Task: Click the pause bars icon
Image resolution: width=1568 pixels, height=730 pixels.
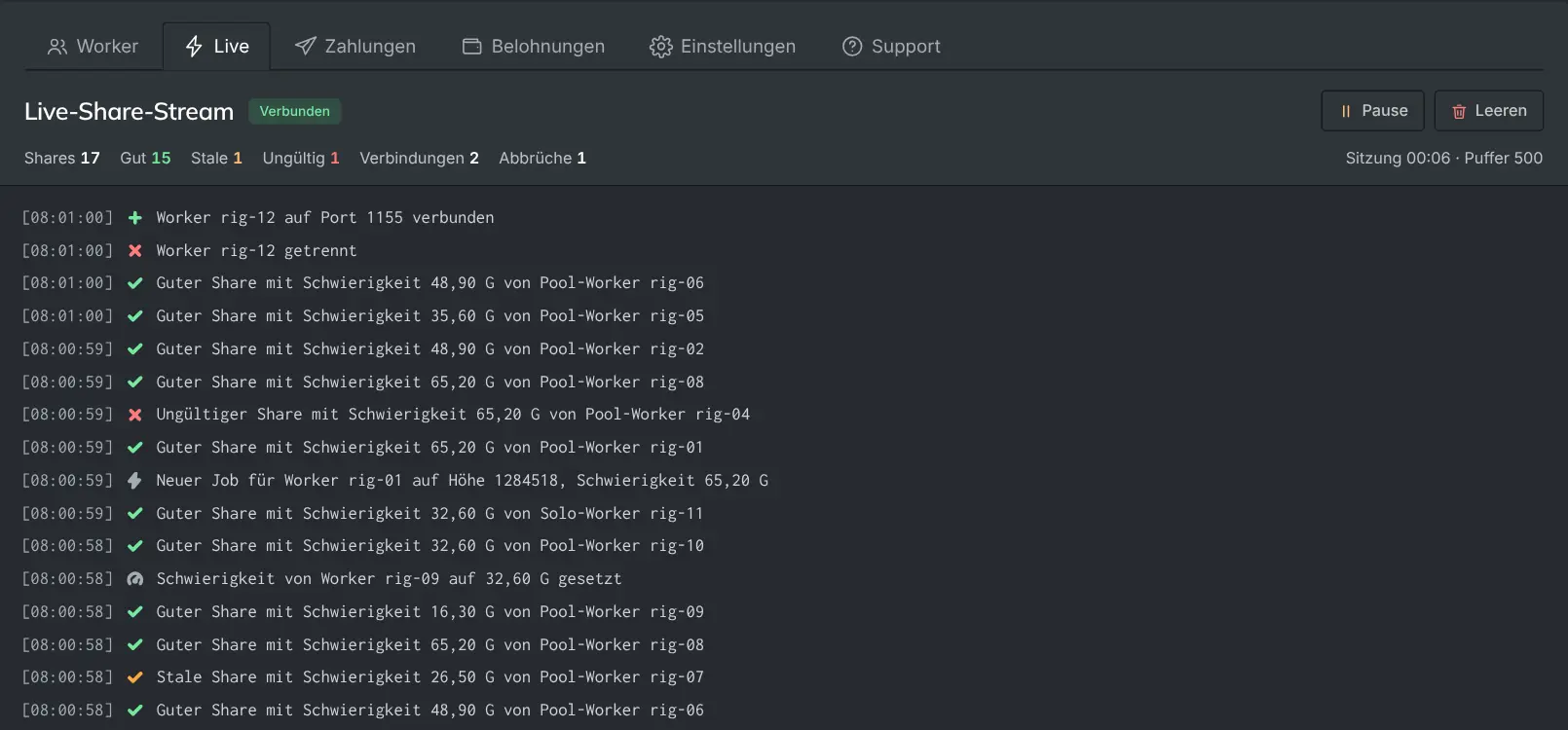Action: pyautogui.click(x=1346, y=111)
